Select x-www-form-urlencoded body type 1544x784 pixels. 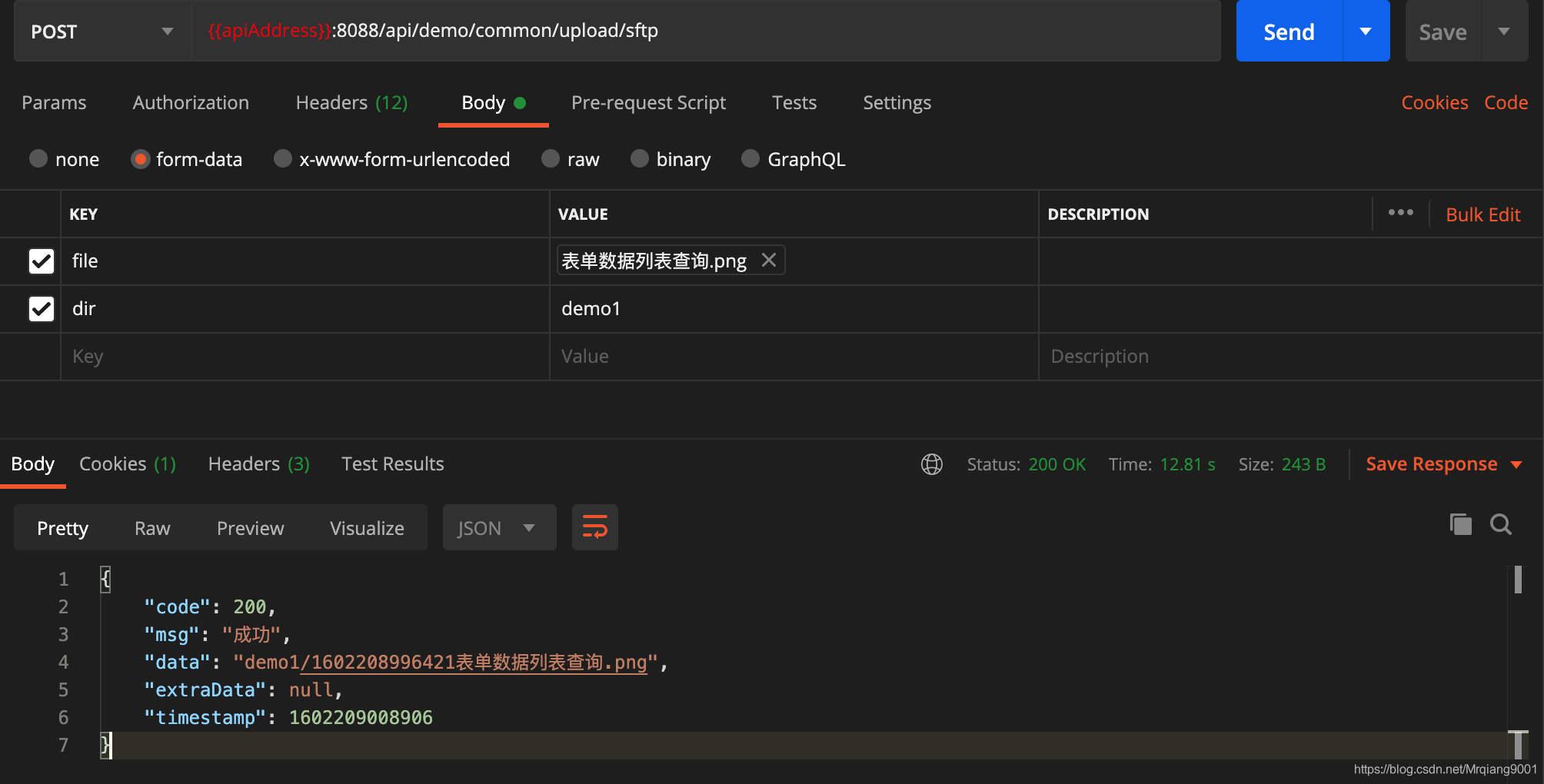tap(283, 158)
